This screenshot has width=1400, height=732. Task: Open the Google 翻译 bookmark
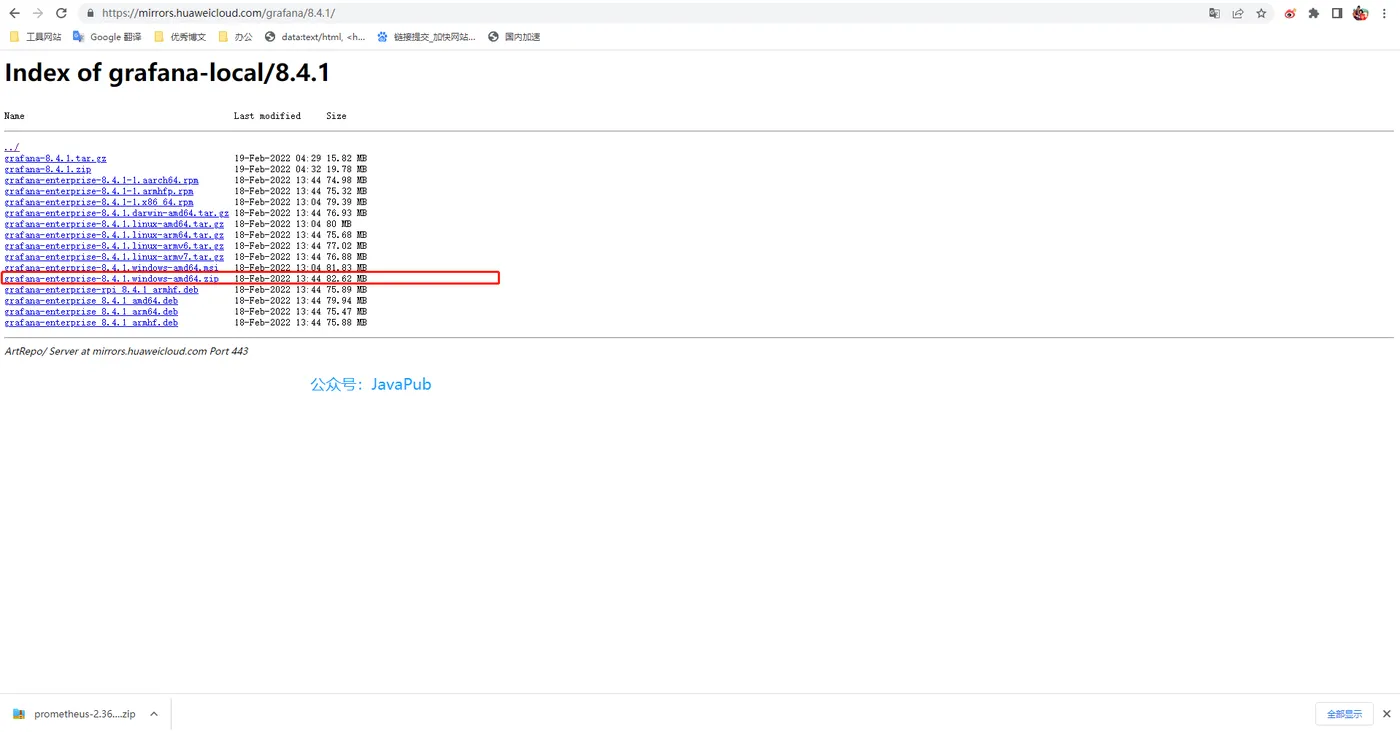[x=107, y=37]
